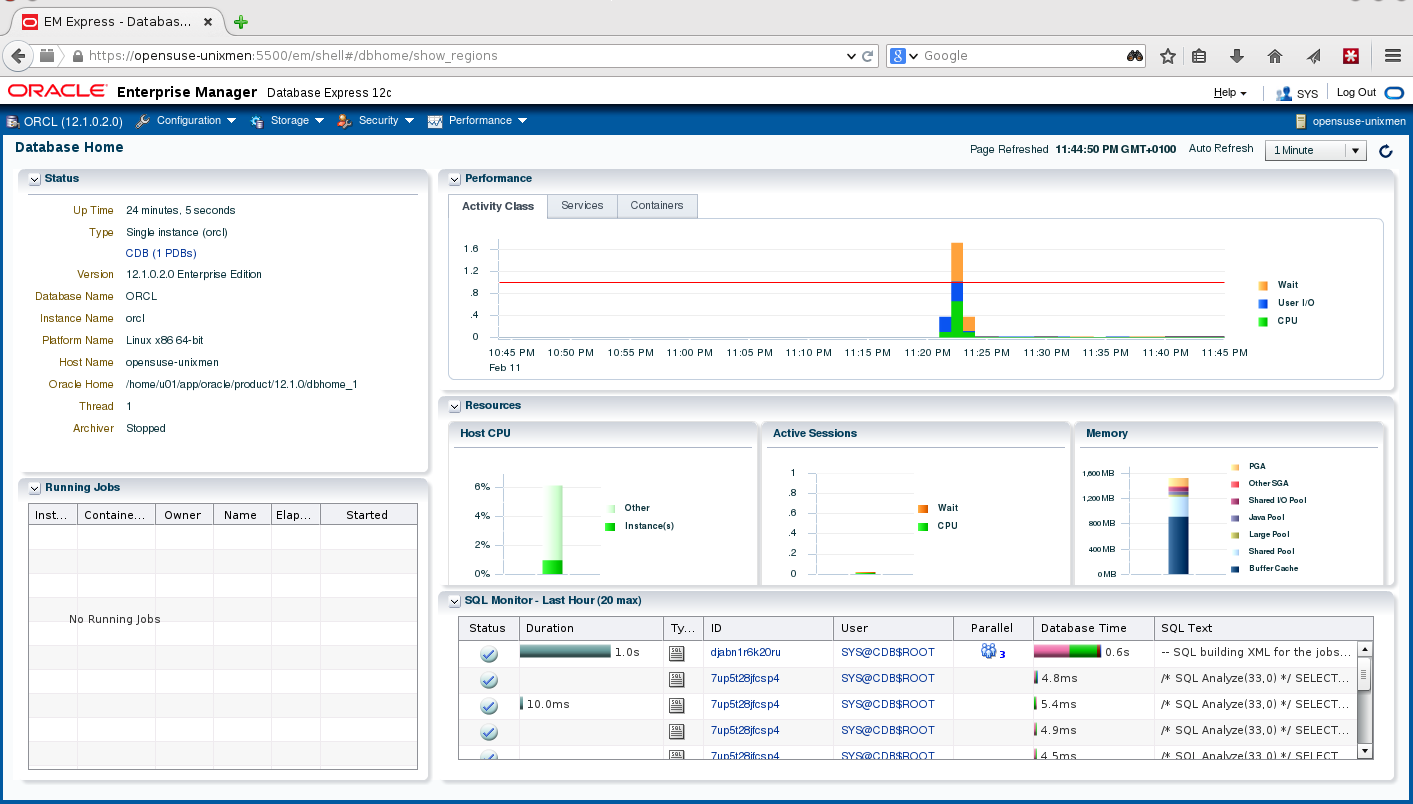Collapse the Running Jobs panel

tap(34, 488)
